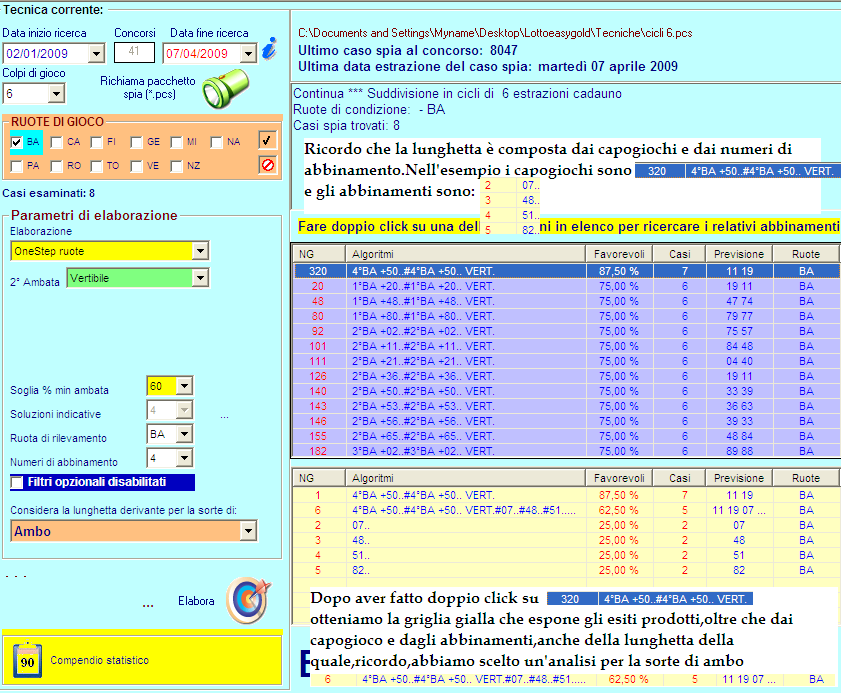This screenshot has width=841, height=693.
Task: Click the red deselect-all icon in Ruote di gioco
Action: pos(267,165)
